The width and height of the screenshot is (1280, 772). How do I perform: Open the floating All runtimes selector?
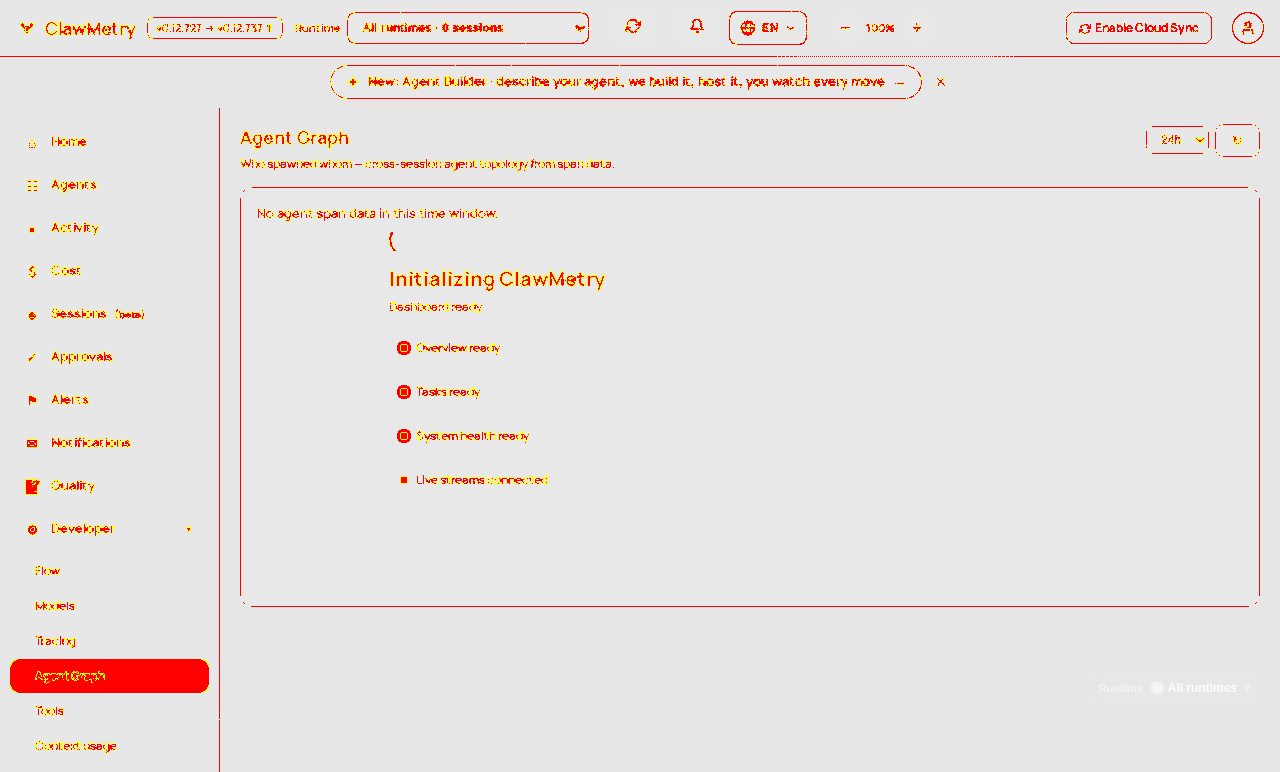tap(1174, 688)
